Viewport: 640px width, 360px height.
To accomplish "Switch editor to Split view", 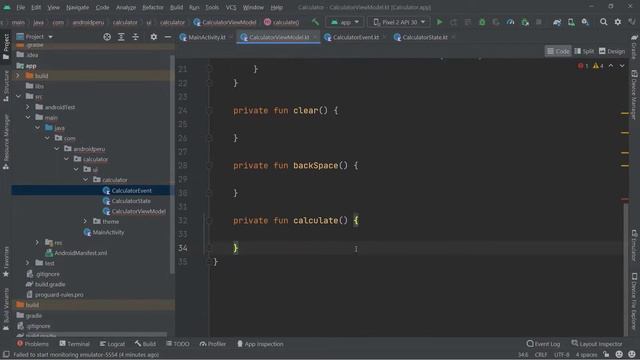I will 584,51.
